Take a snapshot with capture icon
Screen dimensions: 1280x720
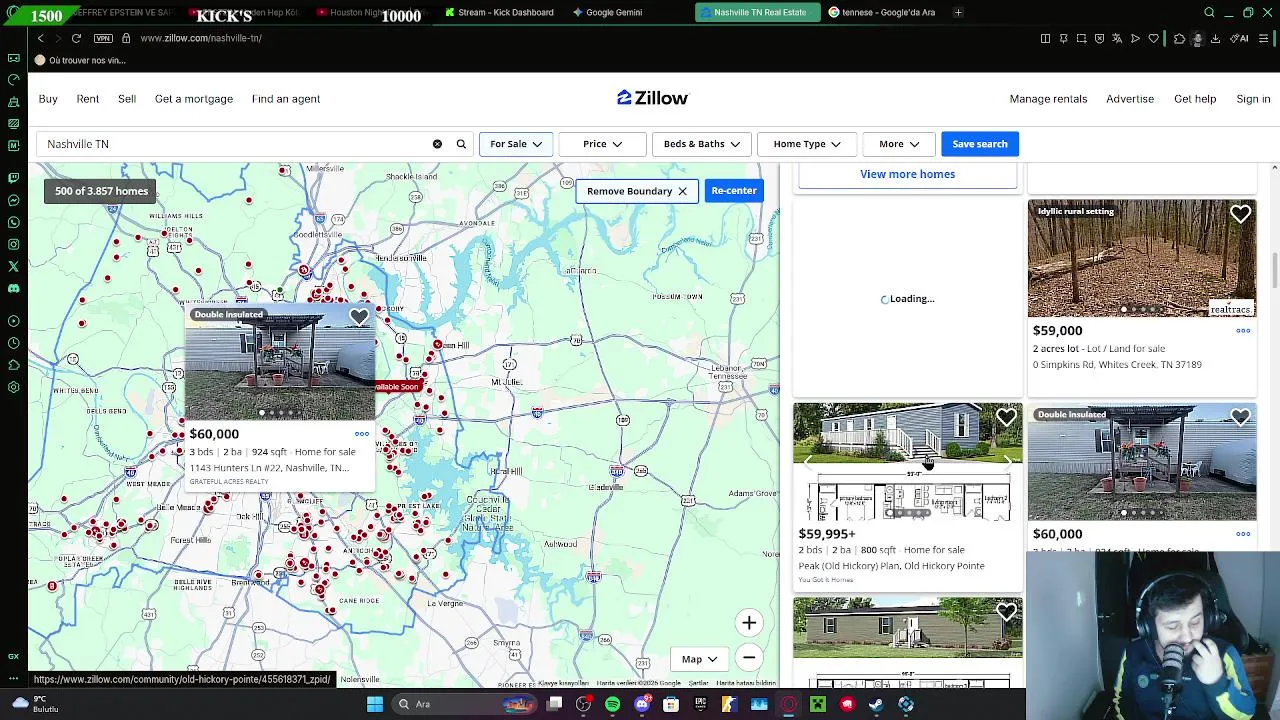pyautogui.click(x=1081, y=38)
